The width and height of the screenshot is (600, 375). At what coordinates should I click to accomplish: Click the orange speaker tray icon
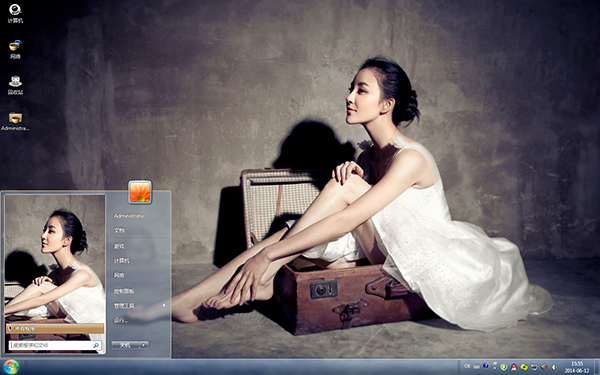coord(544,367)
